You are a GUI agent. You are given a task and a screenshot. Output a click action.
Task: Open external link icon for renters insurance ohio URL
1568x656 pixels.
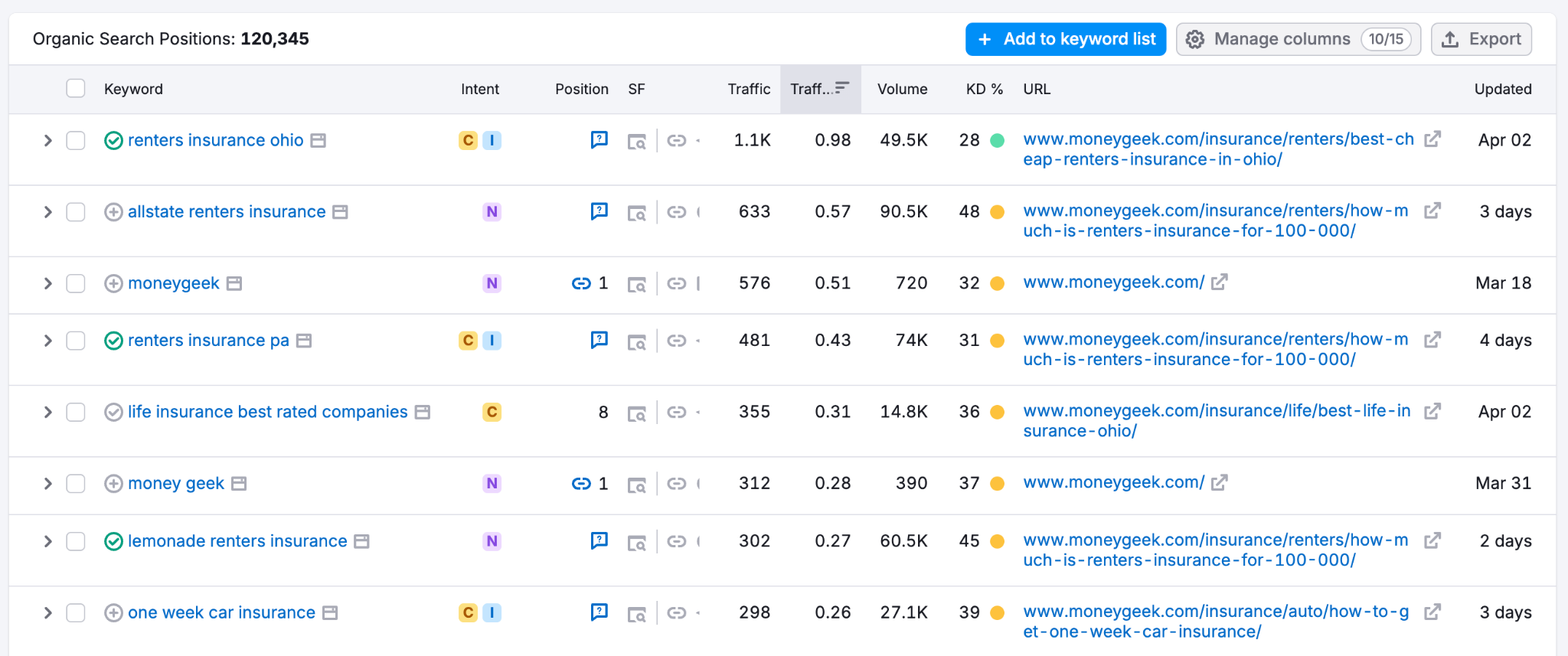pyautogui.click(x=1432, y=139)
